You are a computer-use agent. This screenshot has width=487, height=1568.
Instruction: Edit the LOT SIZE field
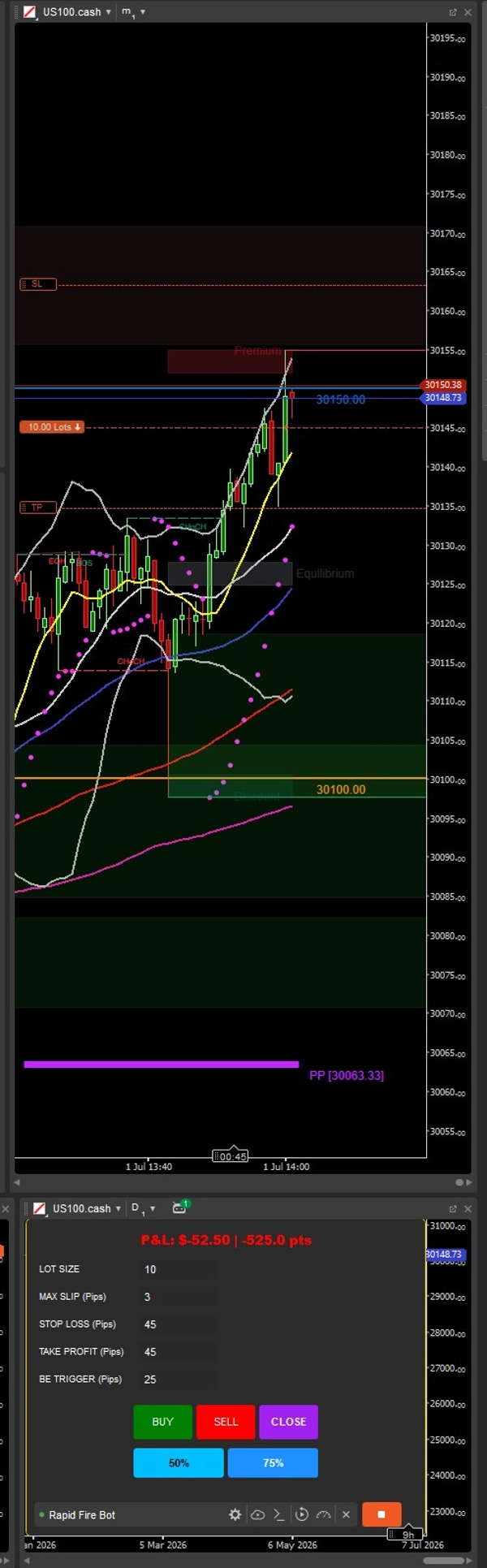click(179, 1269)
